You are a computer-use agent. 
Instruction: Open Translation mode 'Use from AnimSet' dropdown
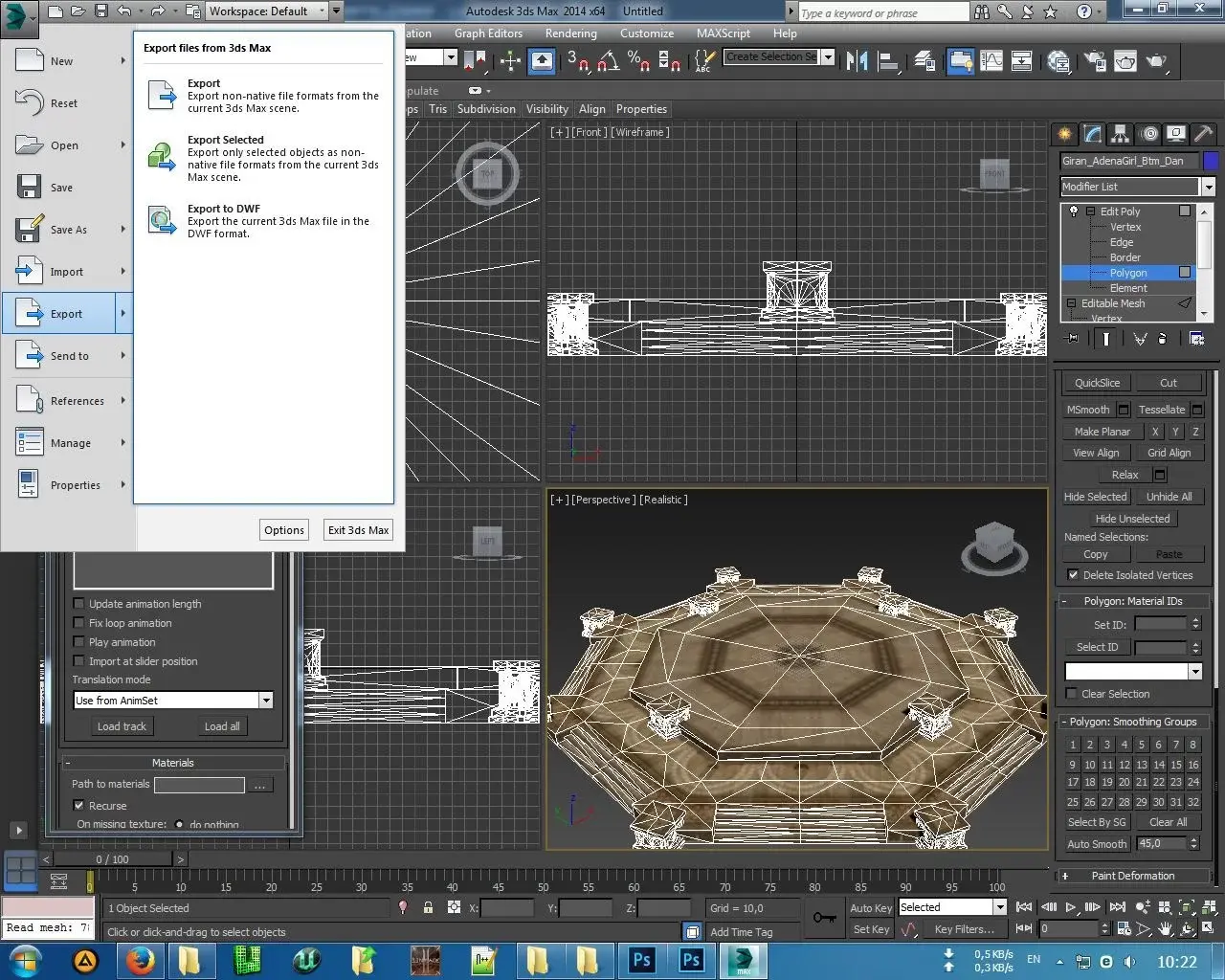(266, 701)
